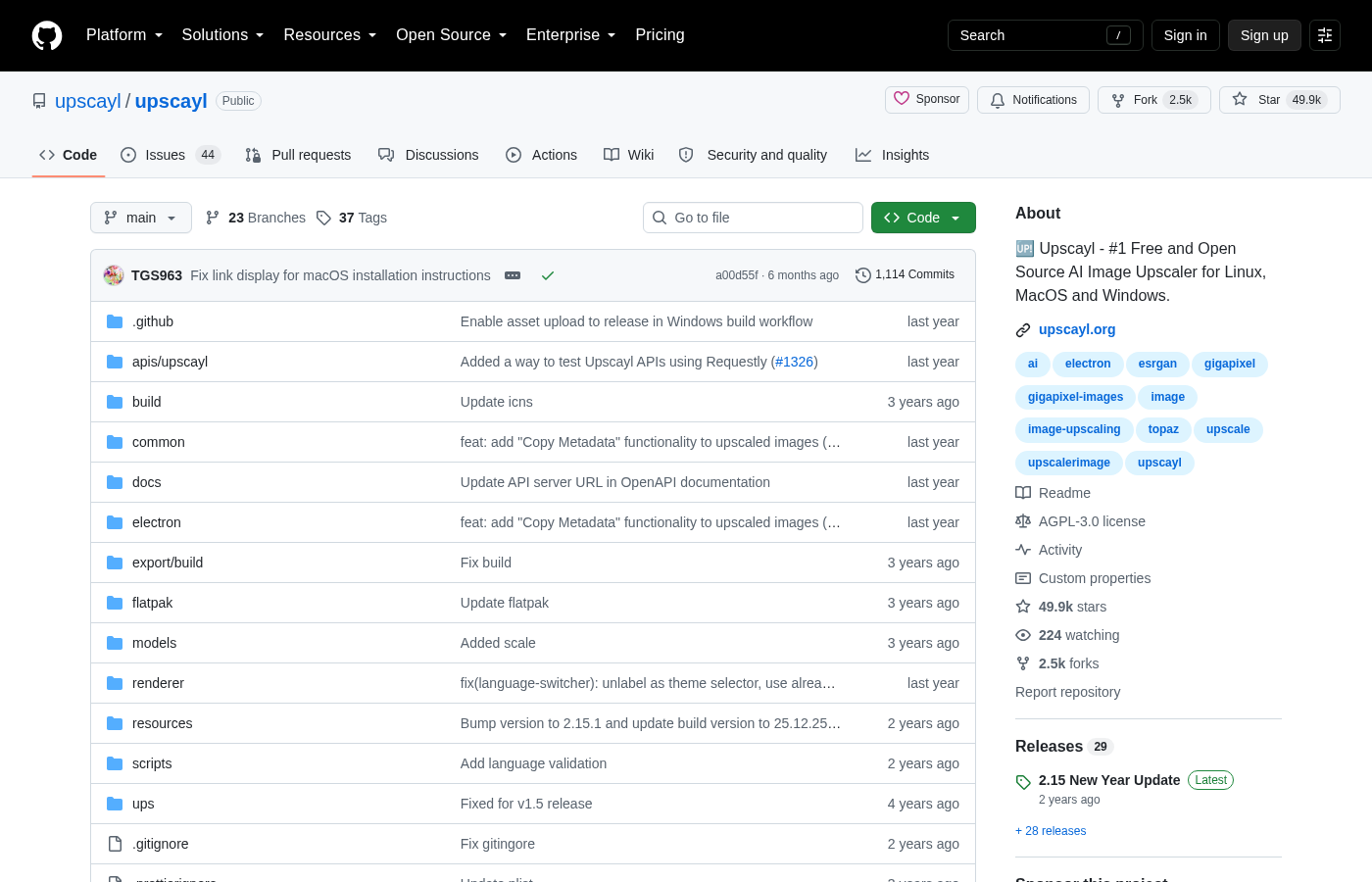Image resolution: width=1372 pixels, height=882 pixels.
Task: Open the .github folder
Action: point(153,321)
